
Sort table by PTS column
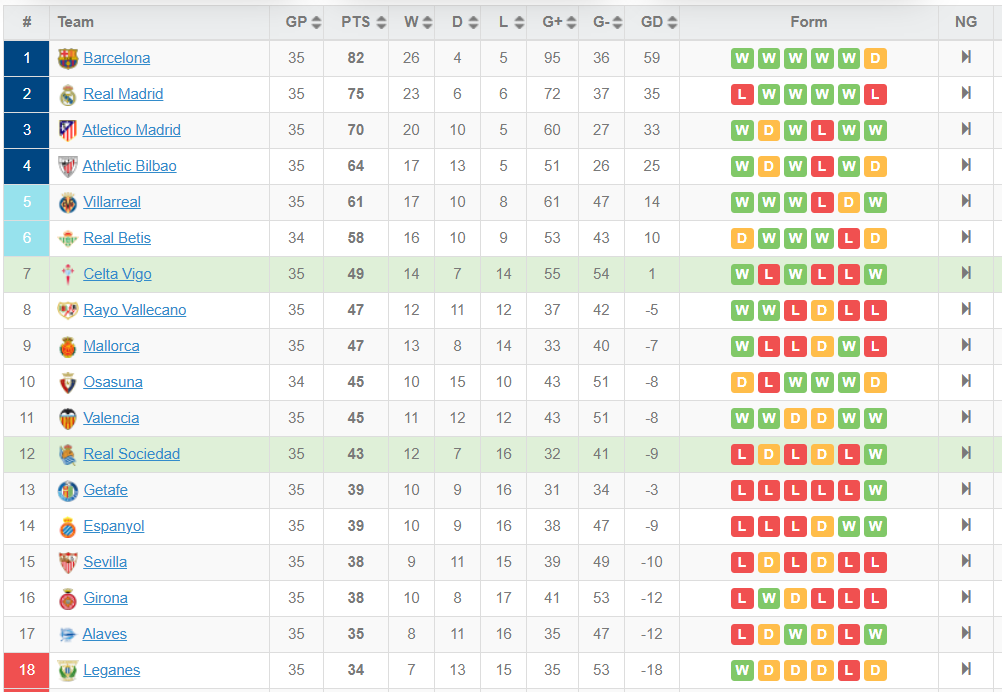[363, 22]
